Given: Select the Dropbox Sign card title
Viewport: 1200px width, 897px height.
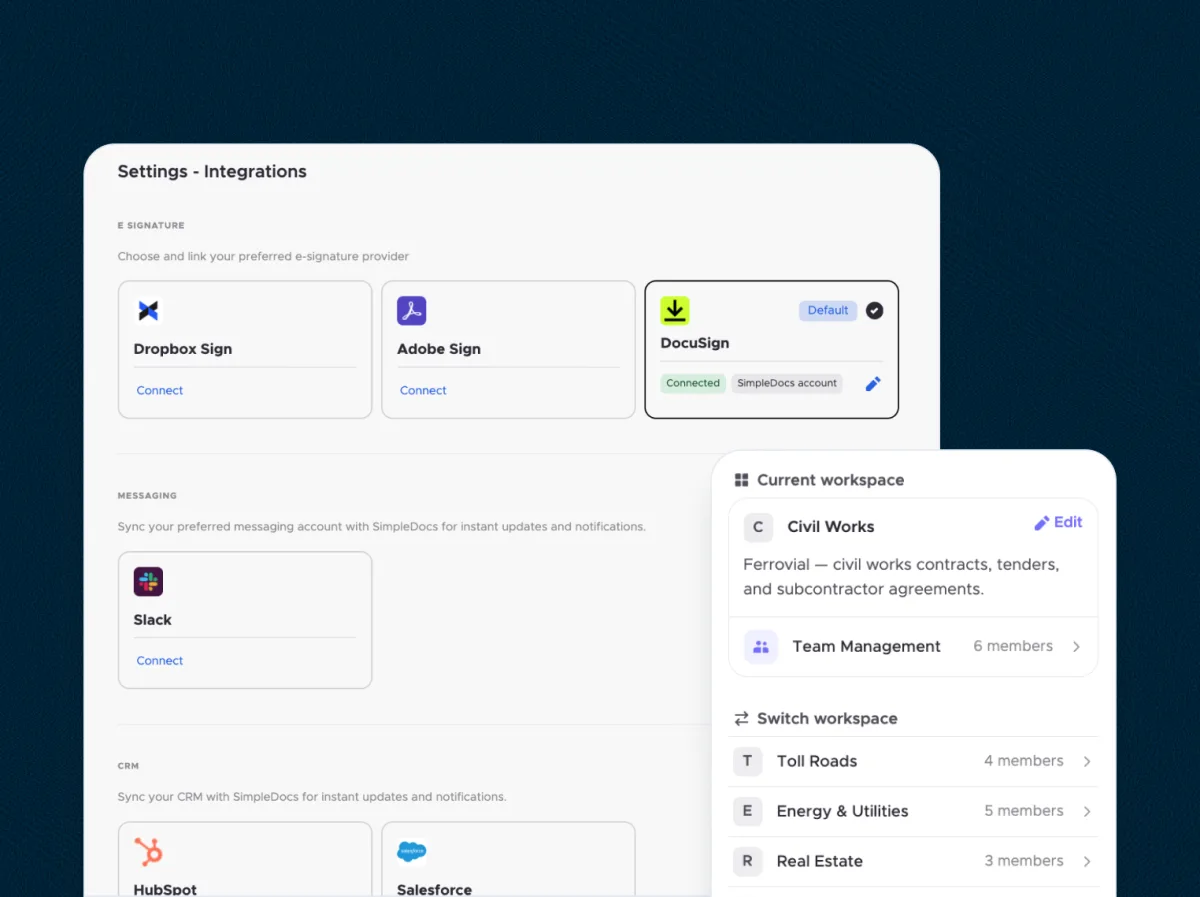Looking at the screenshot, I should point(183,349).
